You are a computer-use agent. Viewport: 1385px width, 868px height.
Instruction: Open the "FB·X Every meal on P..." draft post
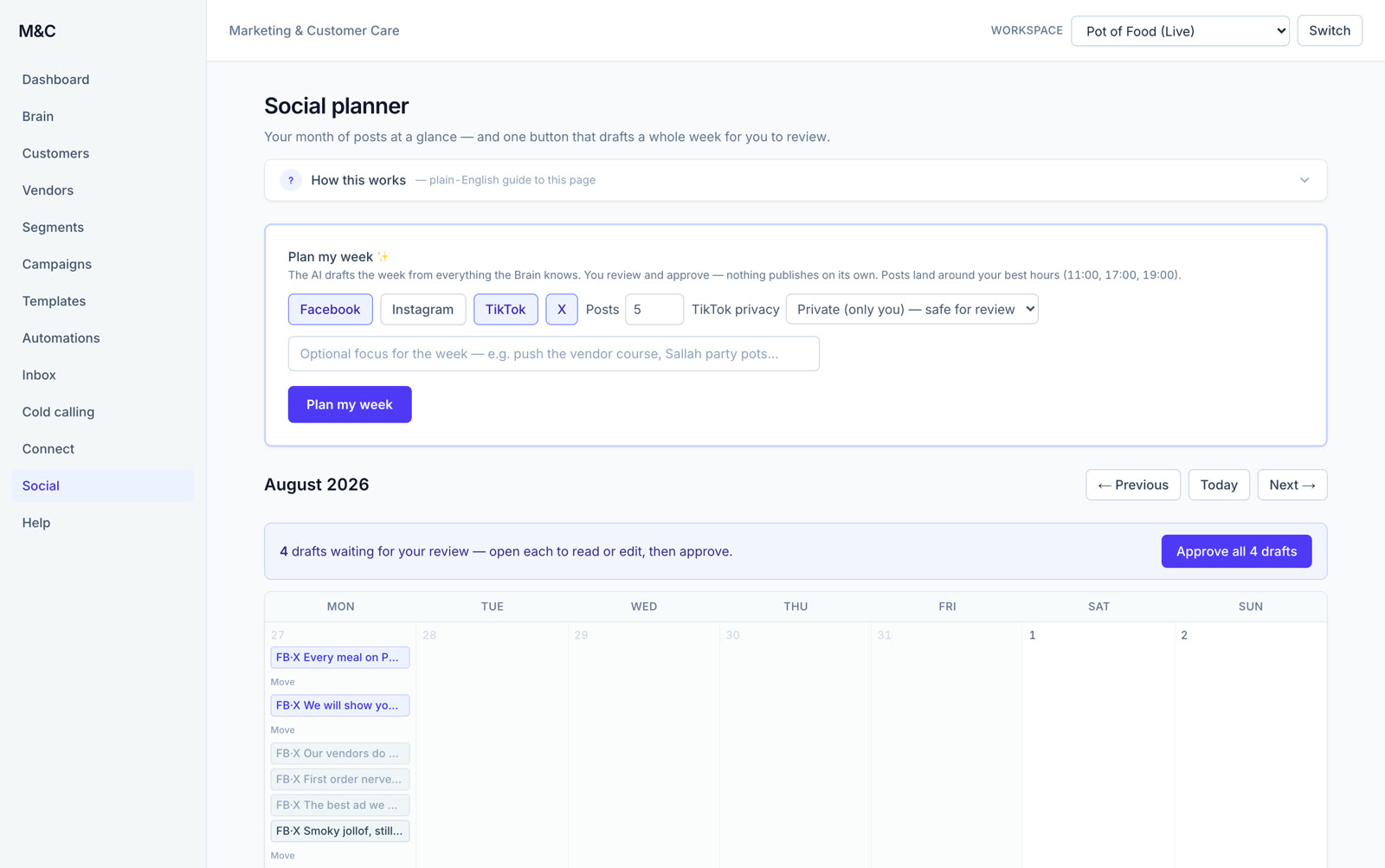pyautogui.click(x=340, y=657)
